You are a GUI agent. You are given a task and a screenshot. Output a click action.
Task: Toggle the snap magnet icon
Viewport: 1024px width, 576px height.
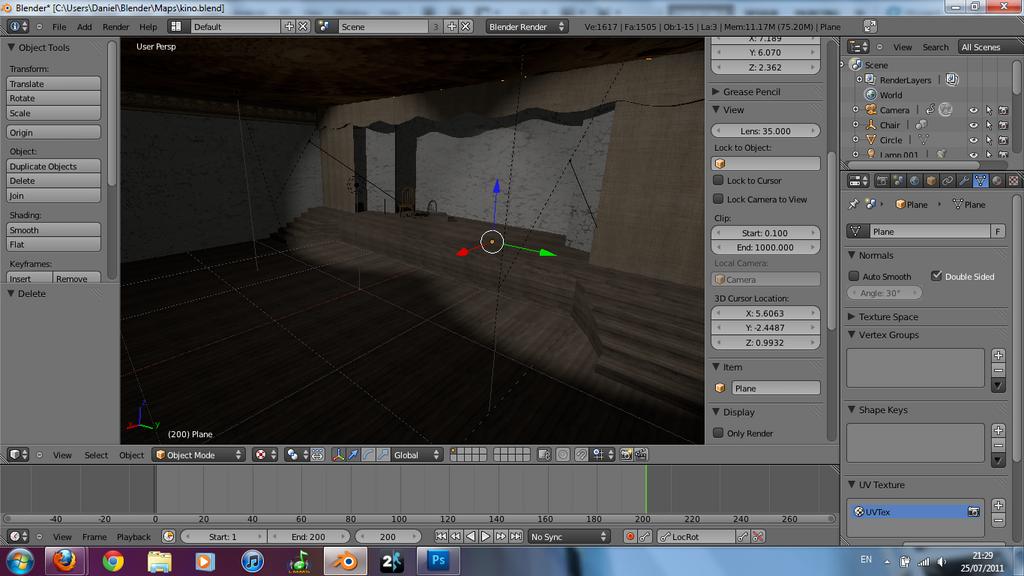click(581, 455)
